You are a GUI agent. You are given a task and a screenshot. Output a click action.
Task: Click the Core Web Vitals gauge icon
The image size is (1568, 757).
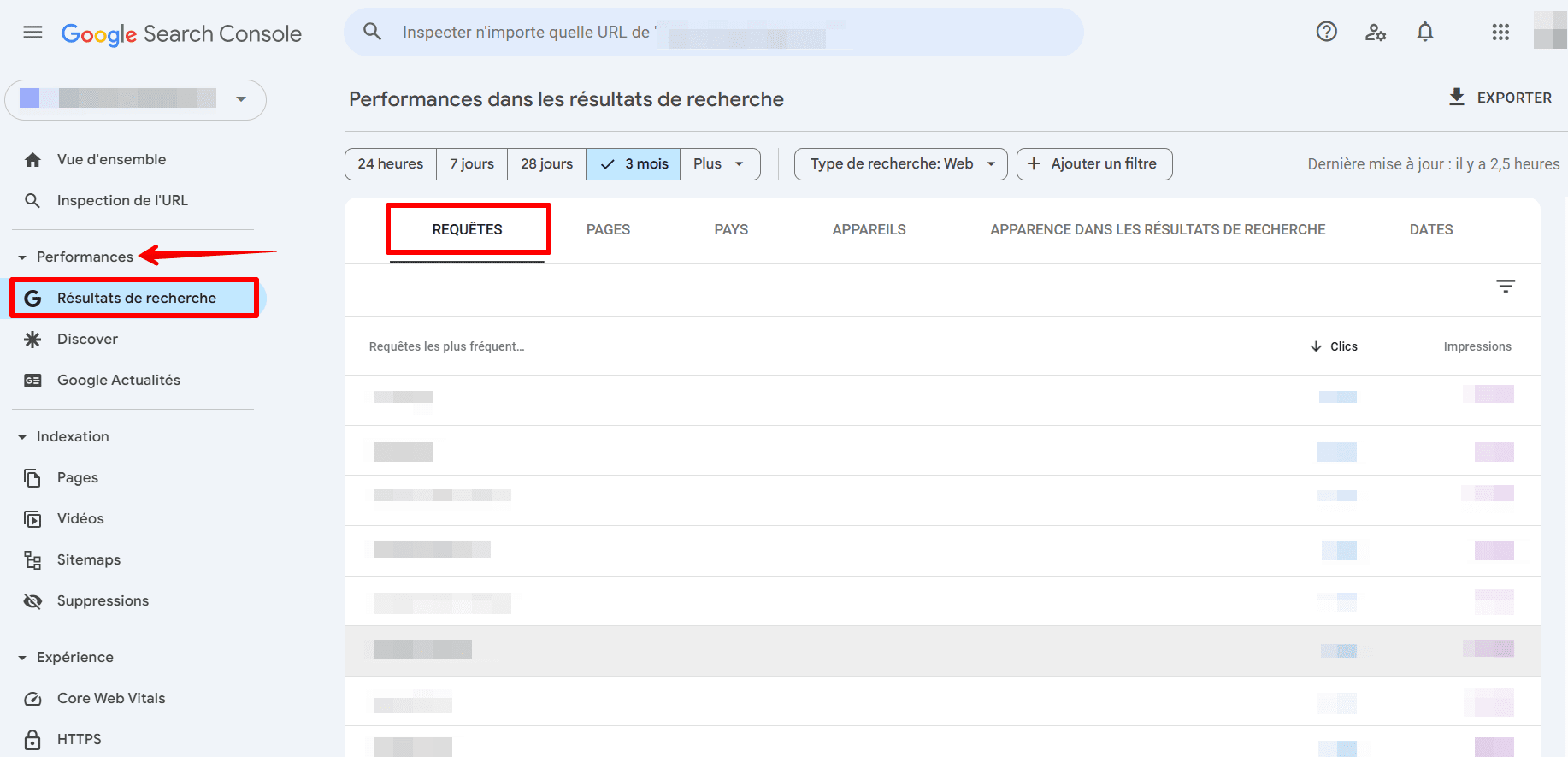pos(32,699)
